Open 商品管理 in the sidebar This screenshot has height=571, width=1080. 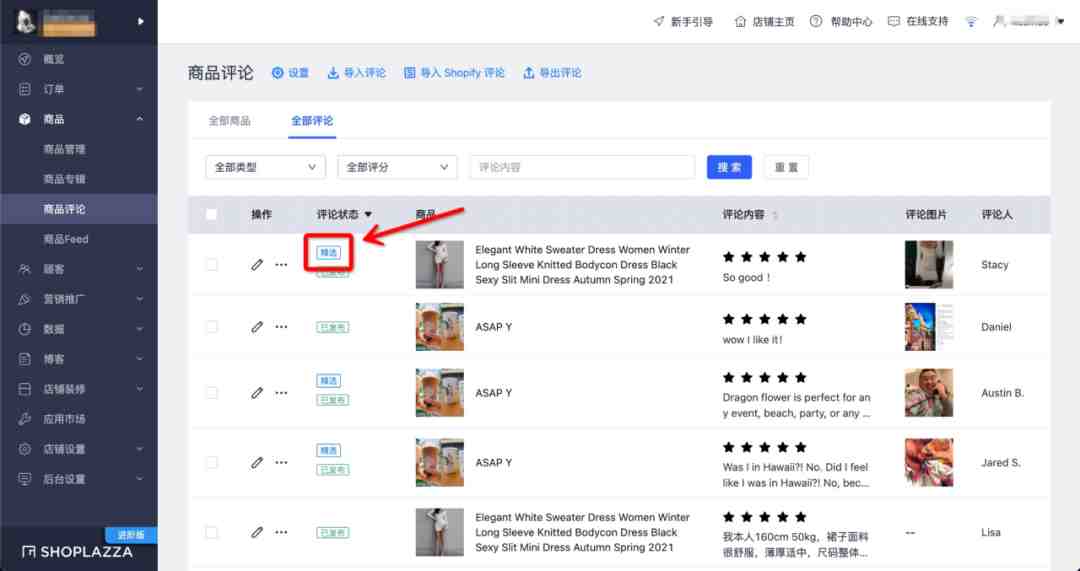(x=65, y=149)
